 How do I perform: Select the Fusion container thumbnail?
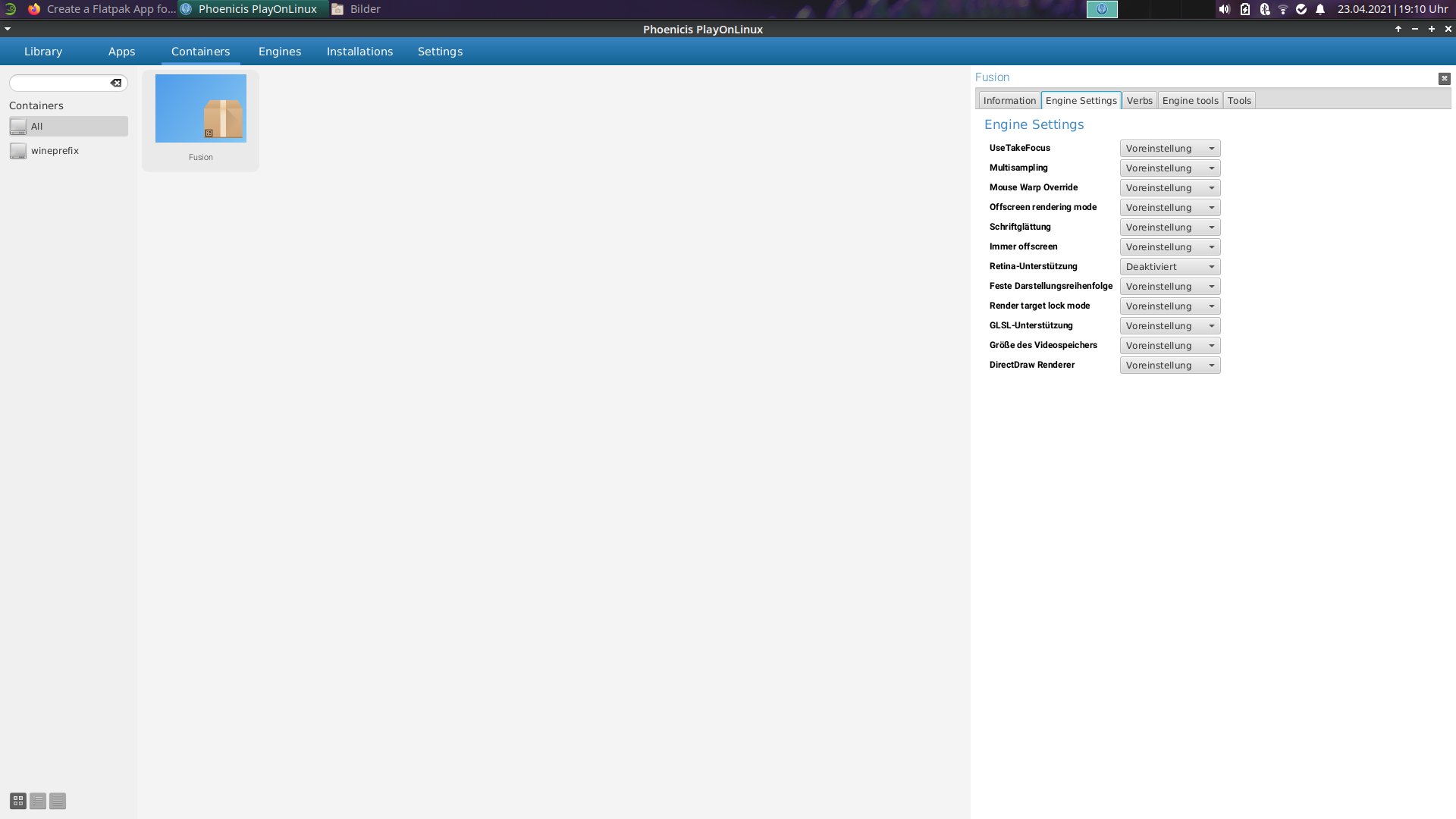coord(201,108)
